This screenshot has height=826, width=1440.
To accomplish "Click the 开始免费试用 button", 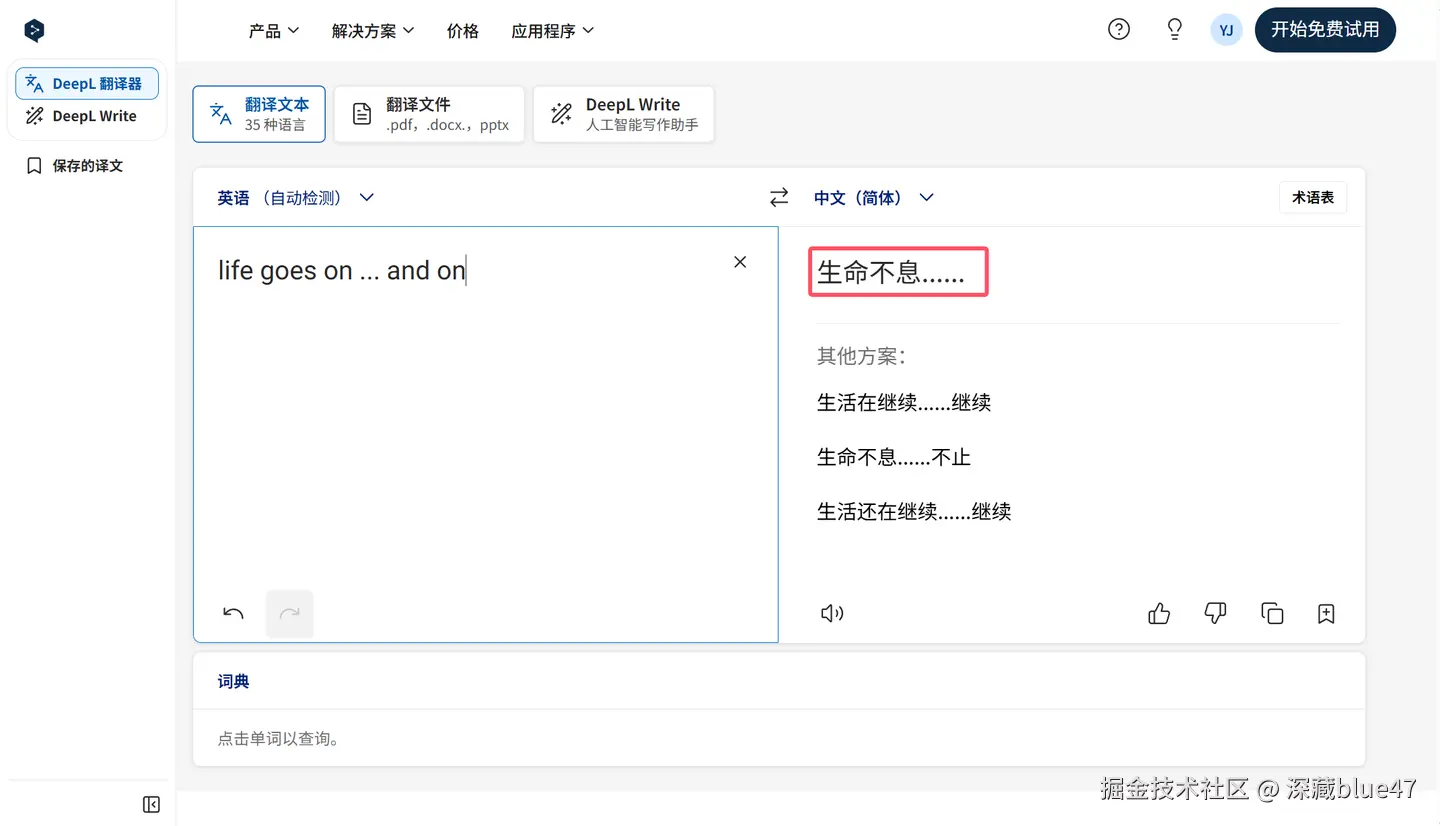I will click(1325, 29).
